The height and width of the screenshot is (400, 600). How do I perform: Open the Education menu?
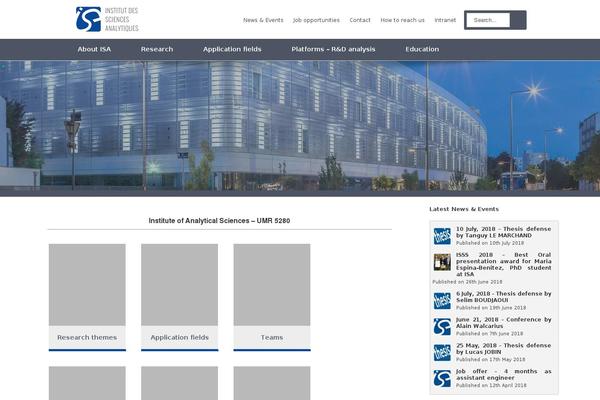tap(422, 49)
